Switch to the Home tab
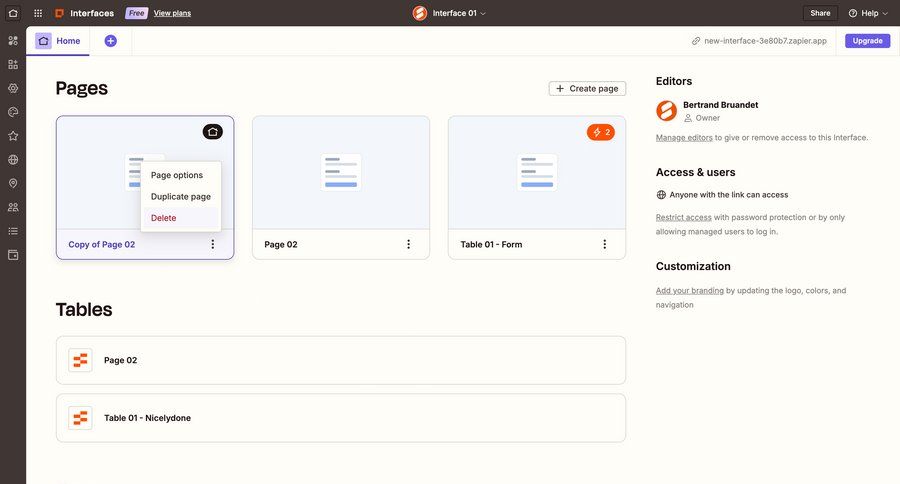Viewport: 900px width, 484px height. coord(58,41)
